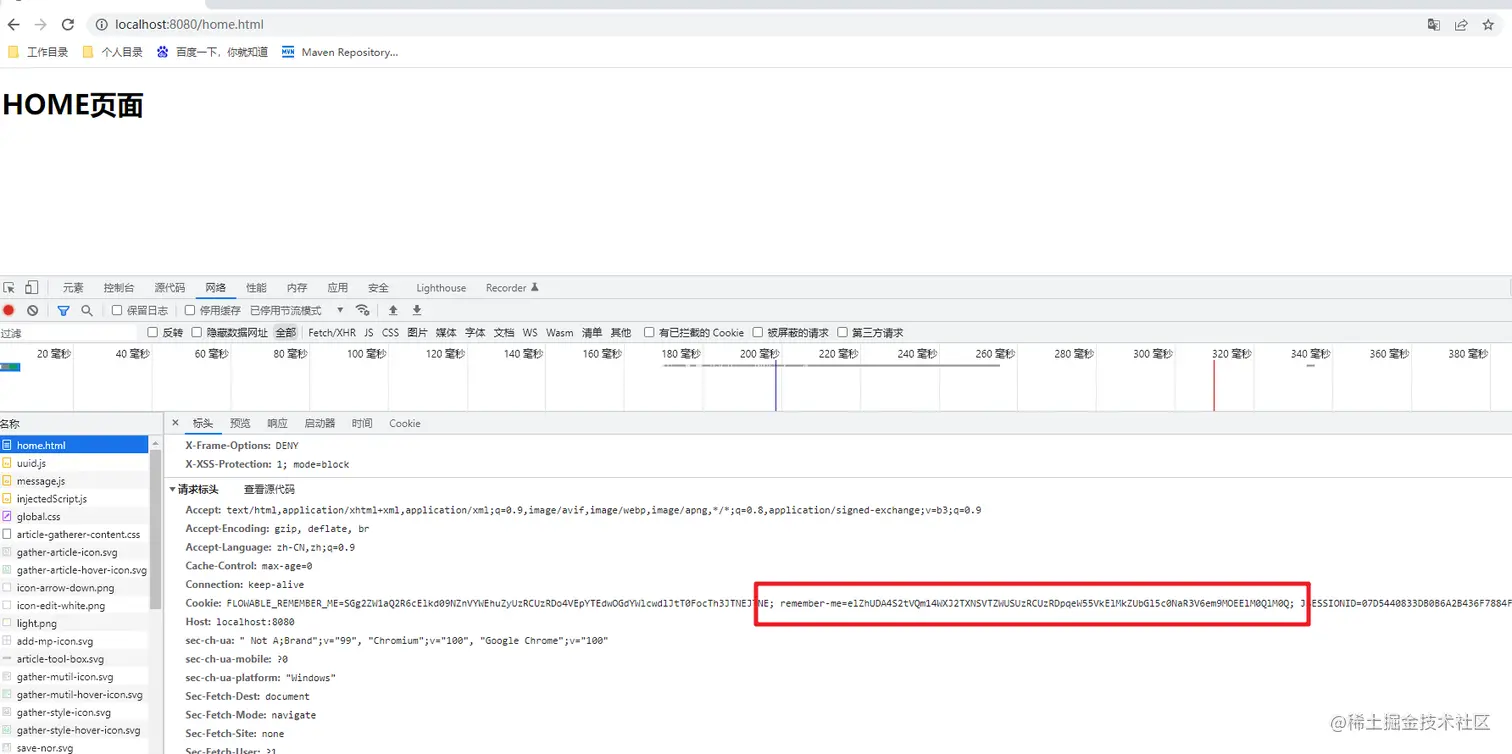Filter requests by 图片 type

tap(418, 333)
